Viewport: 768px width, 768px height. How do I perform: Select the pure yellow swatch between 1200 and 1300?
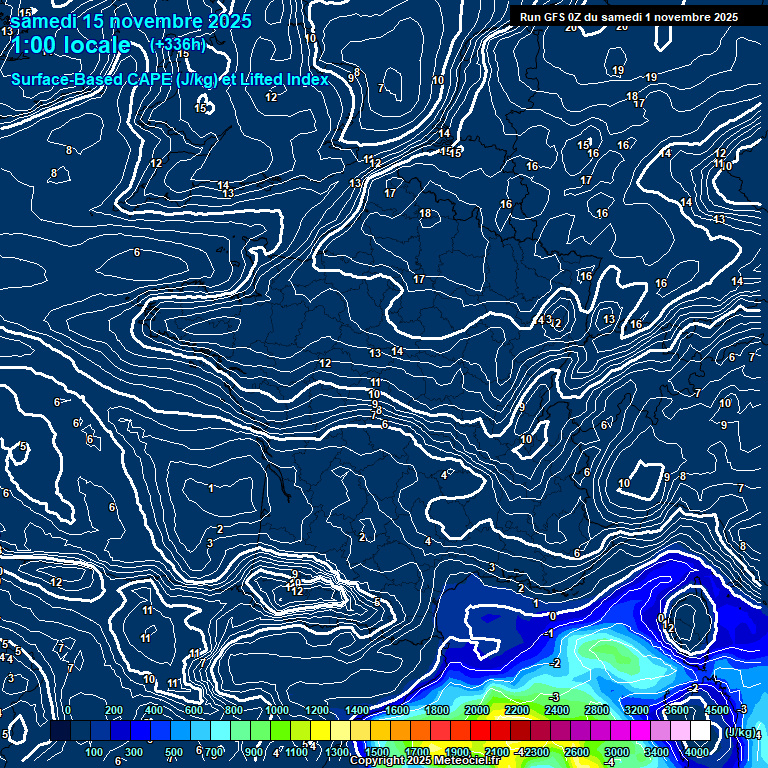point(320,730)
